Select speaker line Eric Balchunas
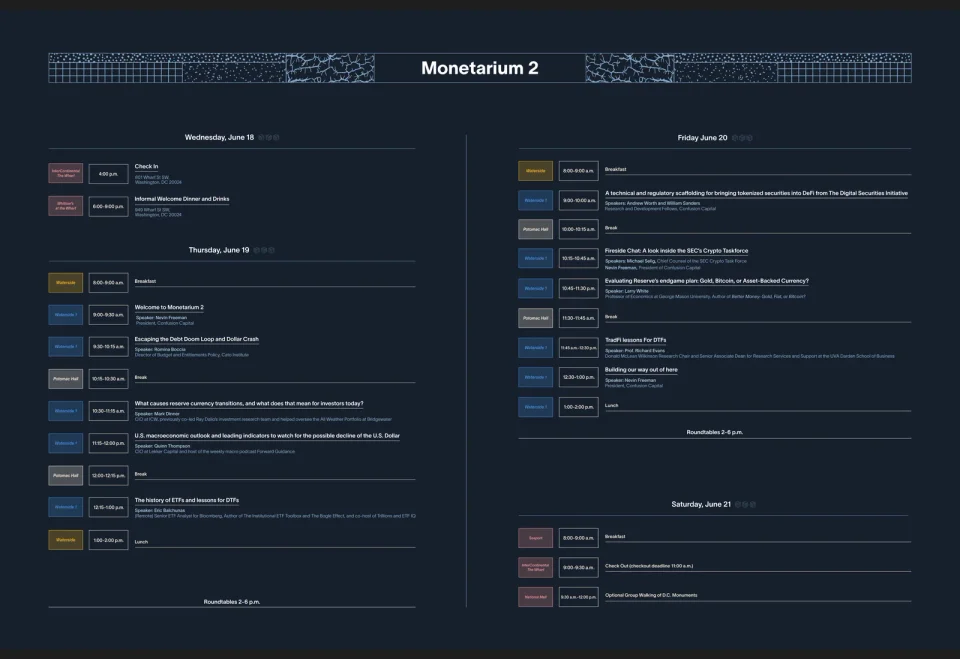Screen dimensions: 960x659 pos(160,510)
